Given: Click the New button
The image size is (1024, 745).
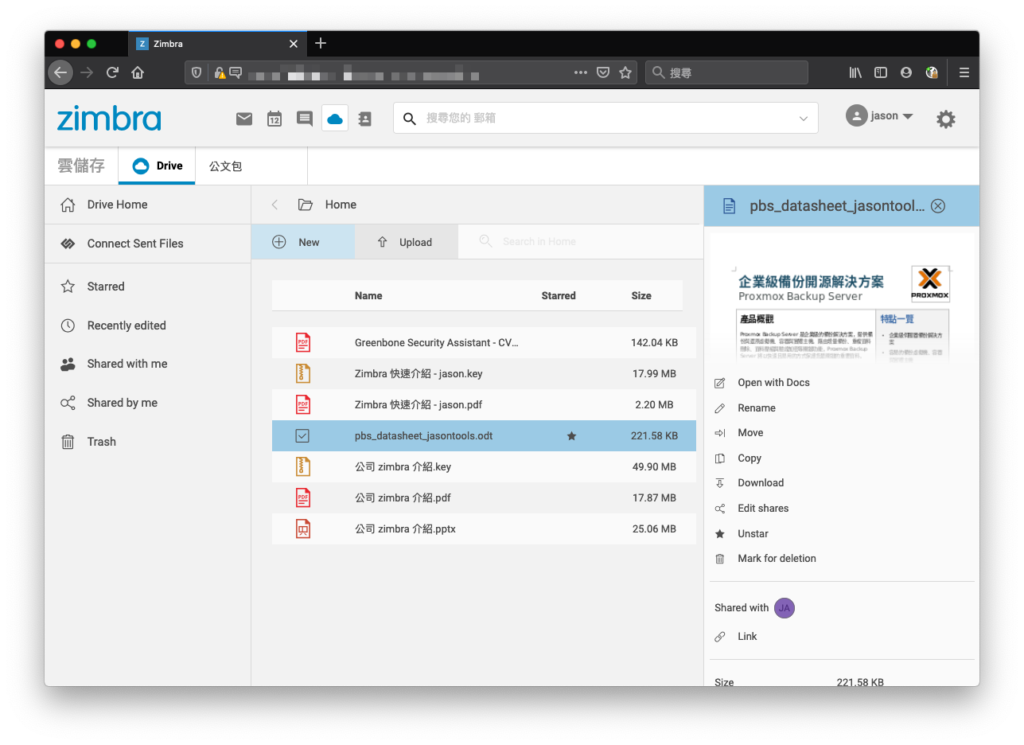Looking at the screenshot, I should click(x=303, y=242).
